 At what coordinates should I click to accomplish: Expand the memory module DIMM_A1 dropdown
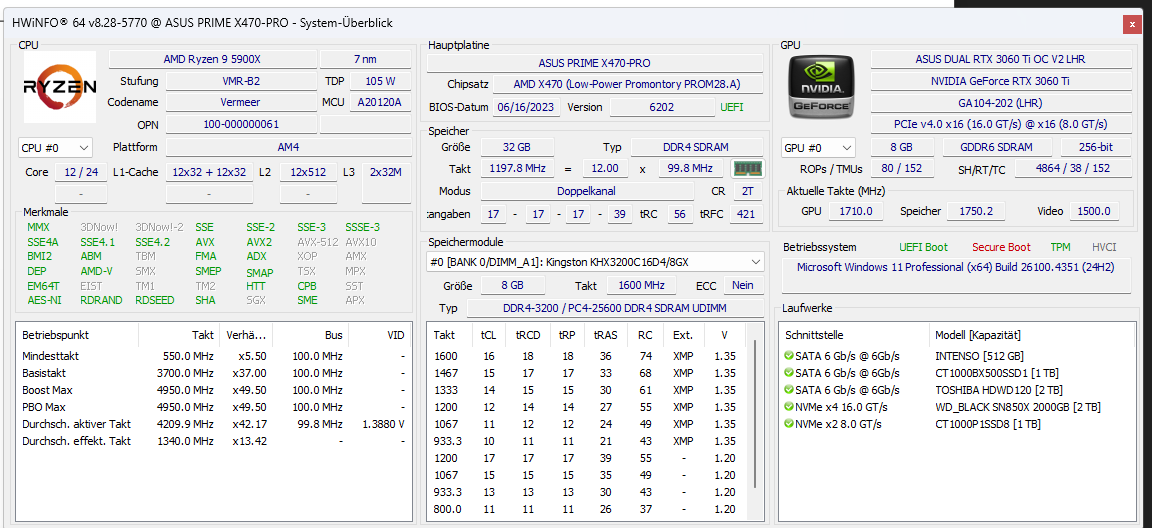(x=595, y=261)
